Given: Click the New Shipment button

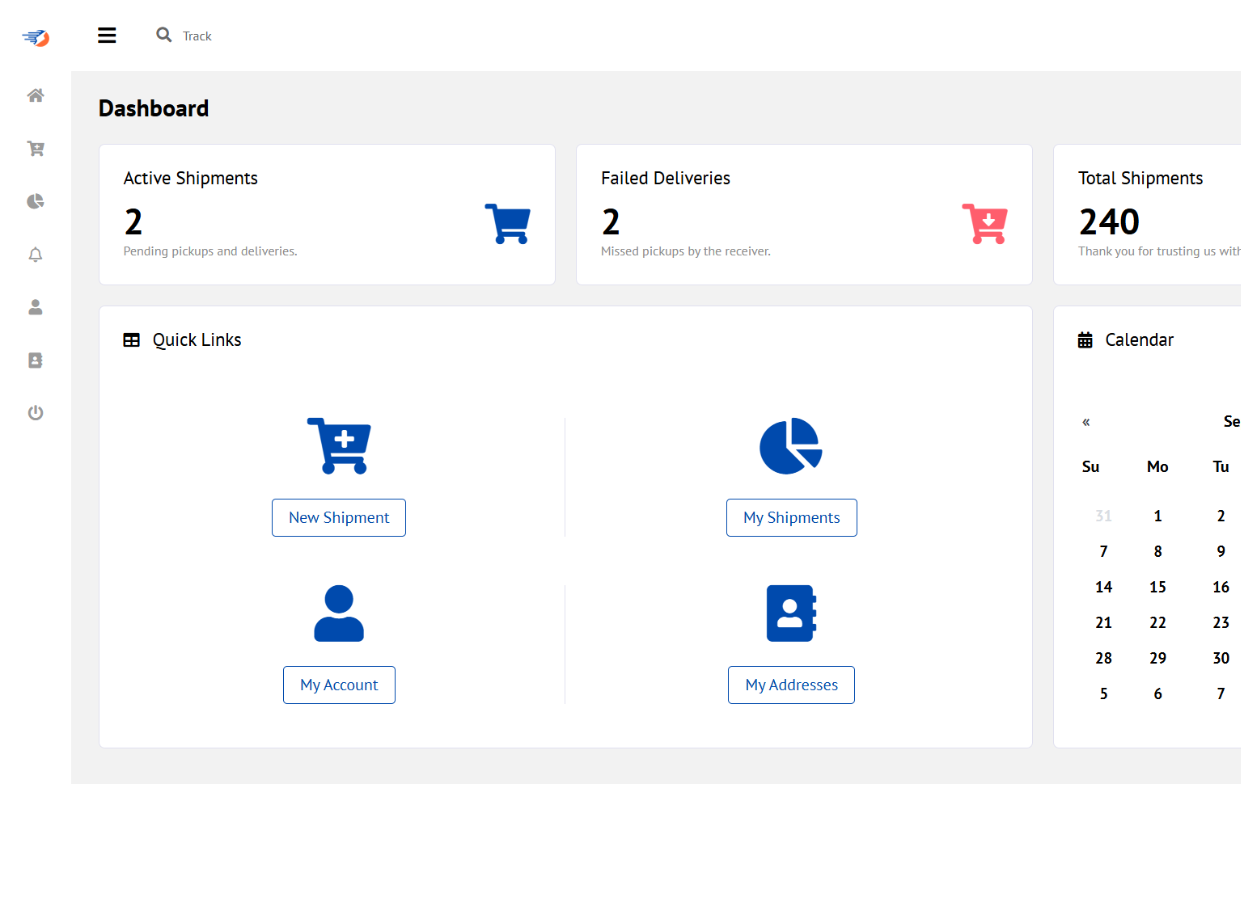Looking at the screenshot, I should pos(339,518).
